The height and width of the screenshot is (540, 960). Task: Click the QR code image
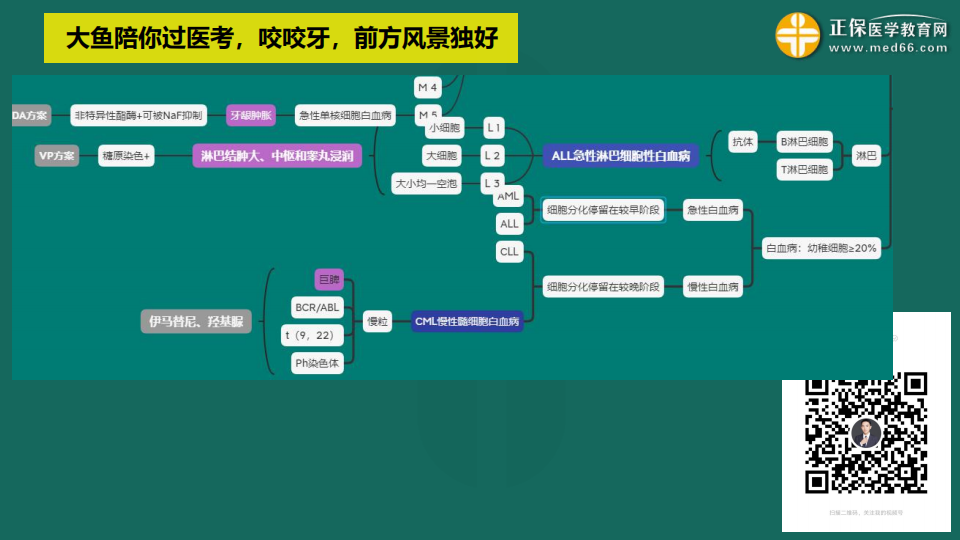[x=866, y=433]
